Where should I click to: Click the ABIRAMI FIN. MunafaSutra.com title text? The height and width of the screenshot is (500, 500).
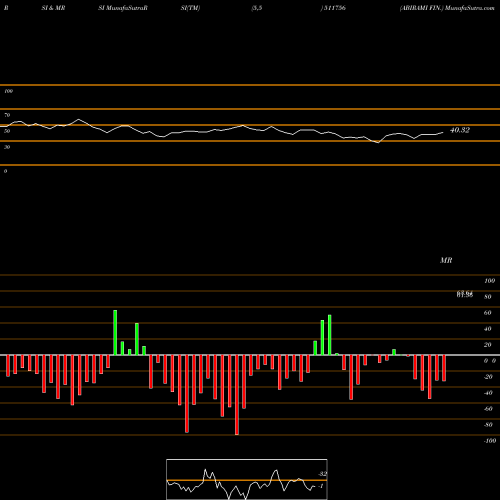pyautogui.click(x=447, y=8)
